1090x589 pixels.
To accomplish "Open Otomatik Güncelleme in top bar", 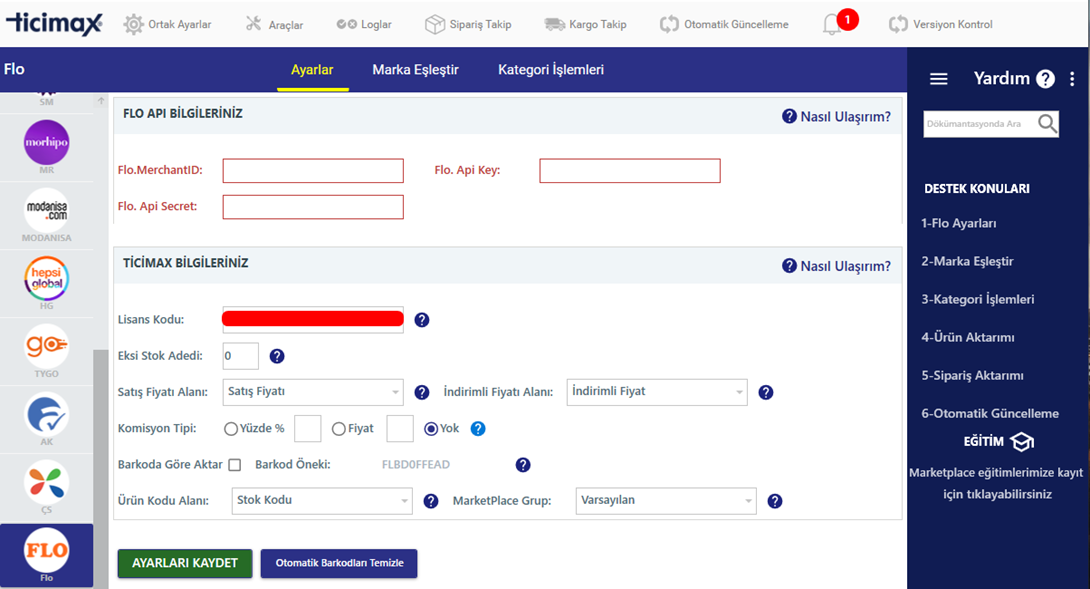I will point(724,24).
